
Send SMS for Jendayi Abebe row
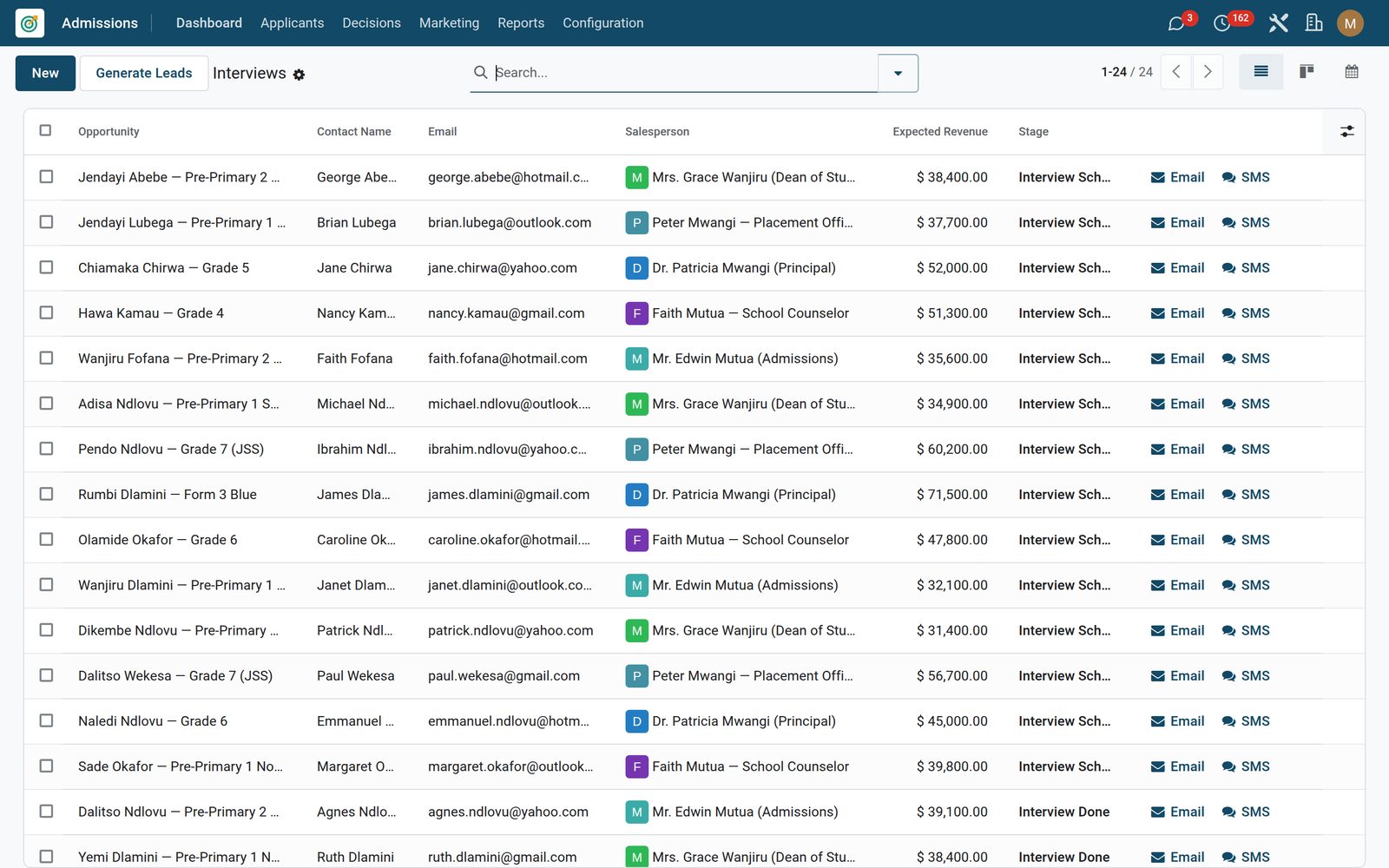pos(1246,177)
